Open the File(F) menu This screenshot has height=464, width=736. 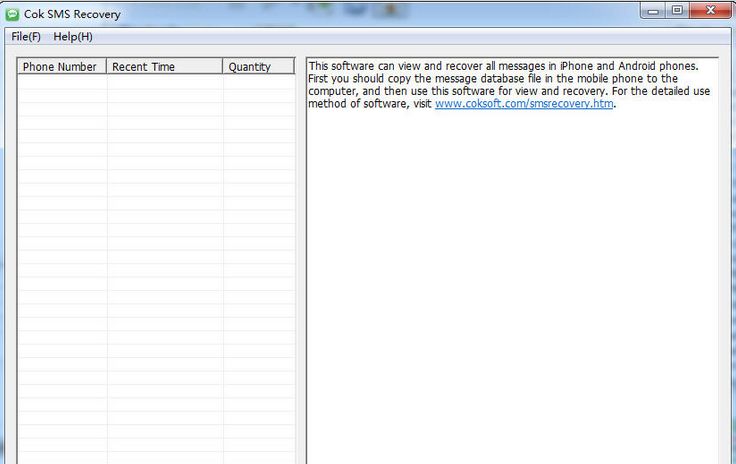[x=26, y=37]
